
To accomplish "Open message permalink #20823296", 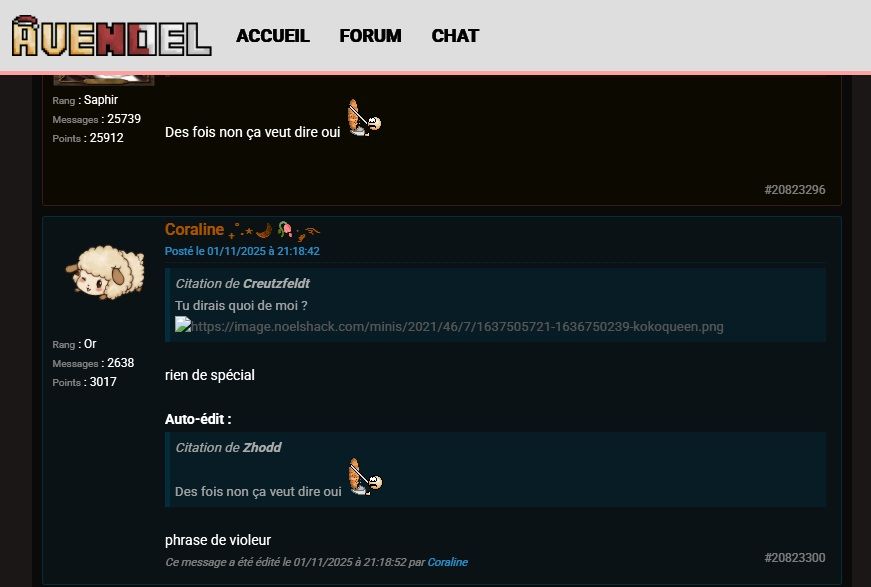I will pos(795,190).
